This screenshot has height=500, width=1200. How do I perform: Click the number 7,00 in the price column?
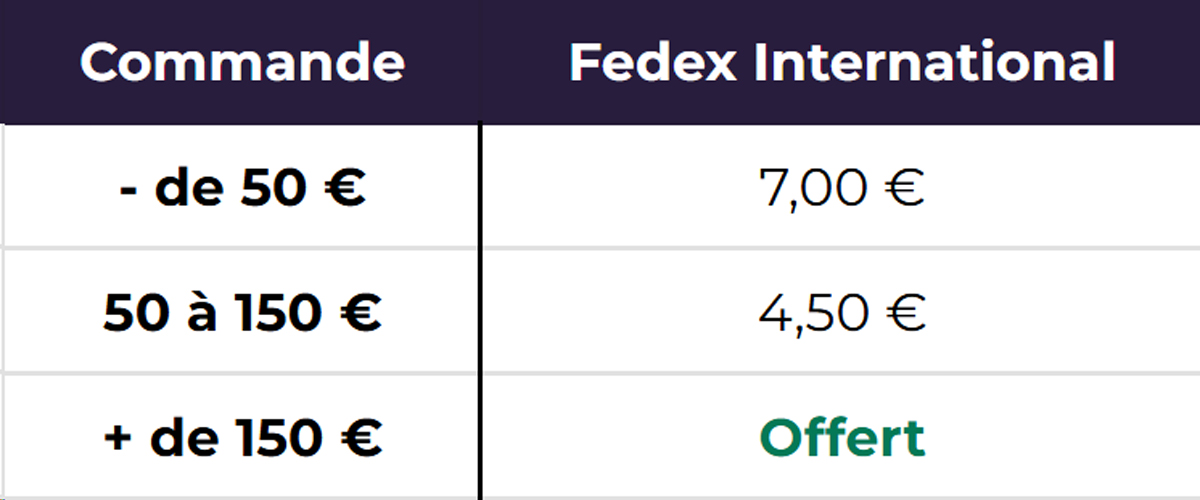(811, 189)
